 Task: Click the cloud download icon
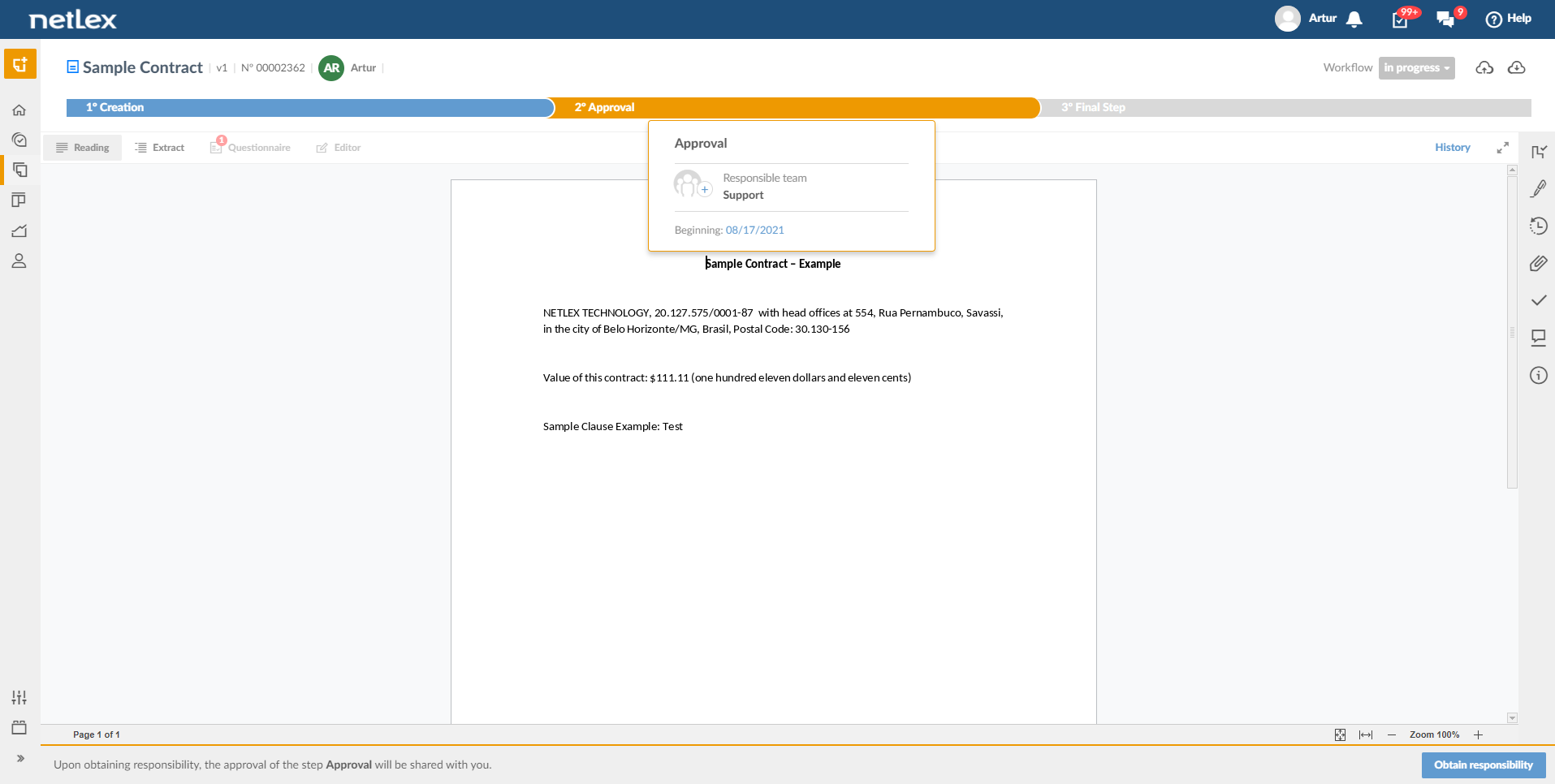1516,67
